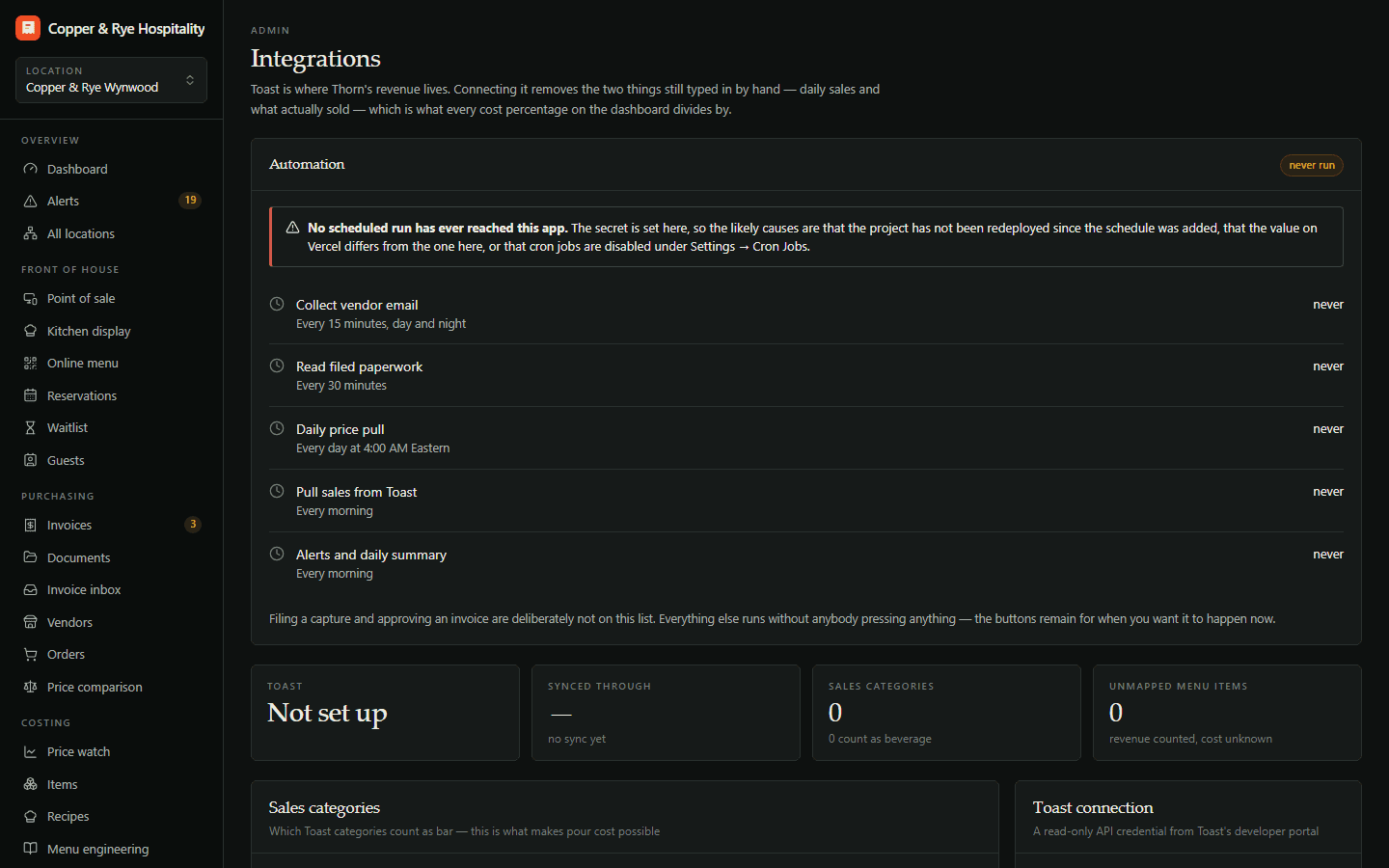
Task: Click the Guests contact icon
Action: pos(30,460)
